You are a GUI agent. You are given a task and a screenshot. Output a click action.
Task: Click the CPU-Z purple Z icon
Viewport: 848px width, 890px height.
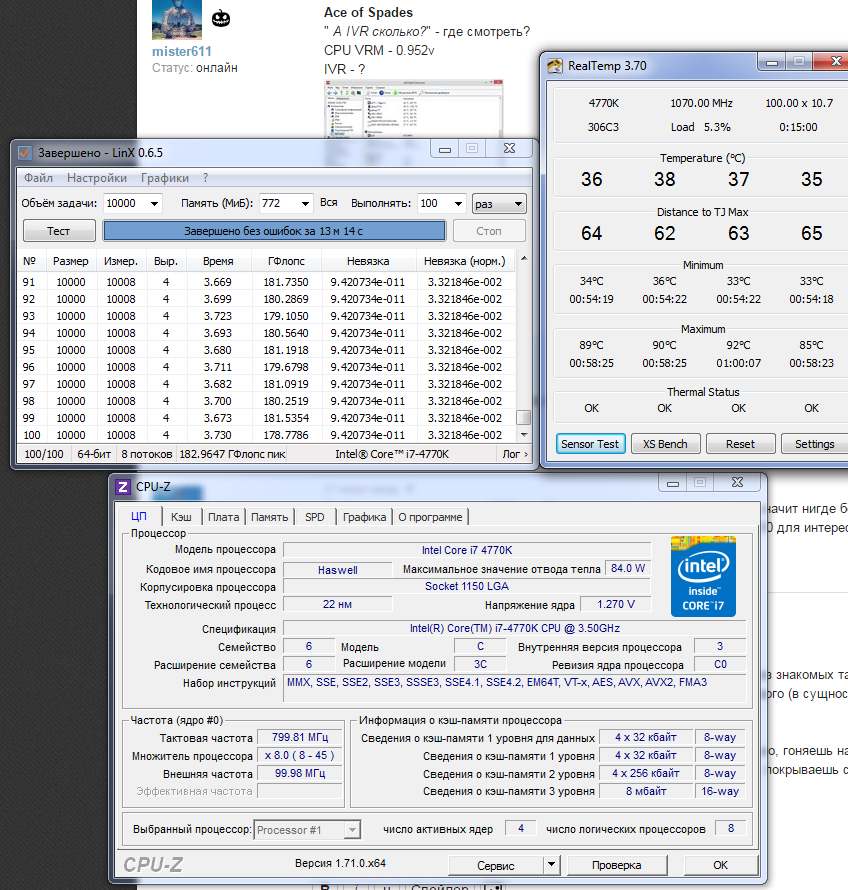(123, 487)
